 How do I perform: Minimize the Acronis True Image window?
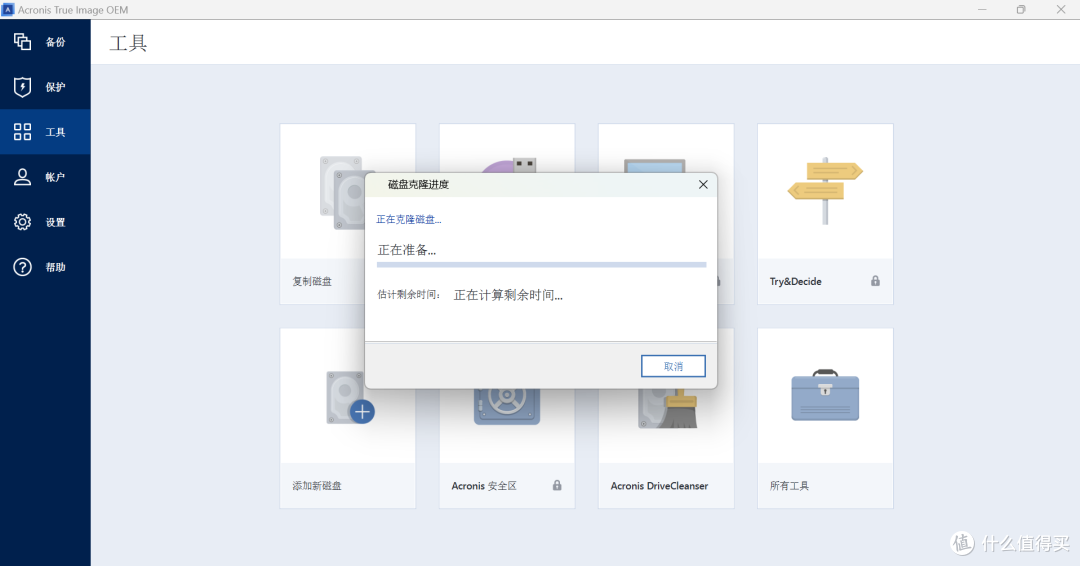pos(982,10)
